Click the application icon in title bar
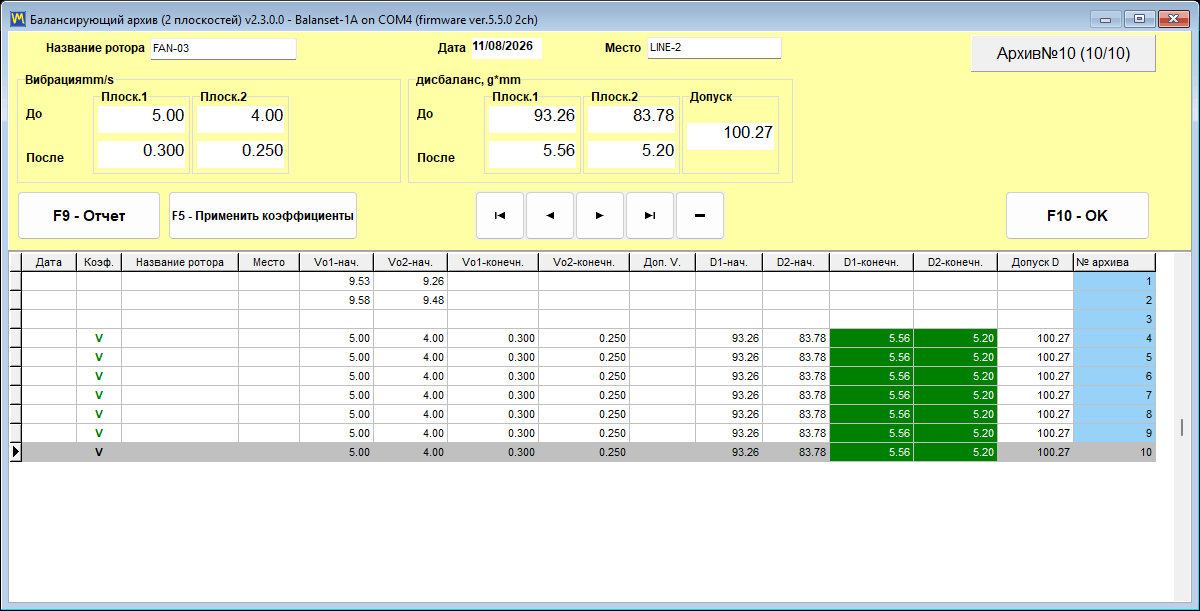Screen dimensions: 1200x611 pyautogui.click(x=17, y=18)
